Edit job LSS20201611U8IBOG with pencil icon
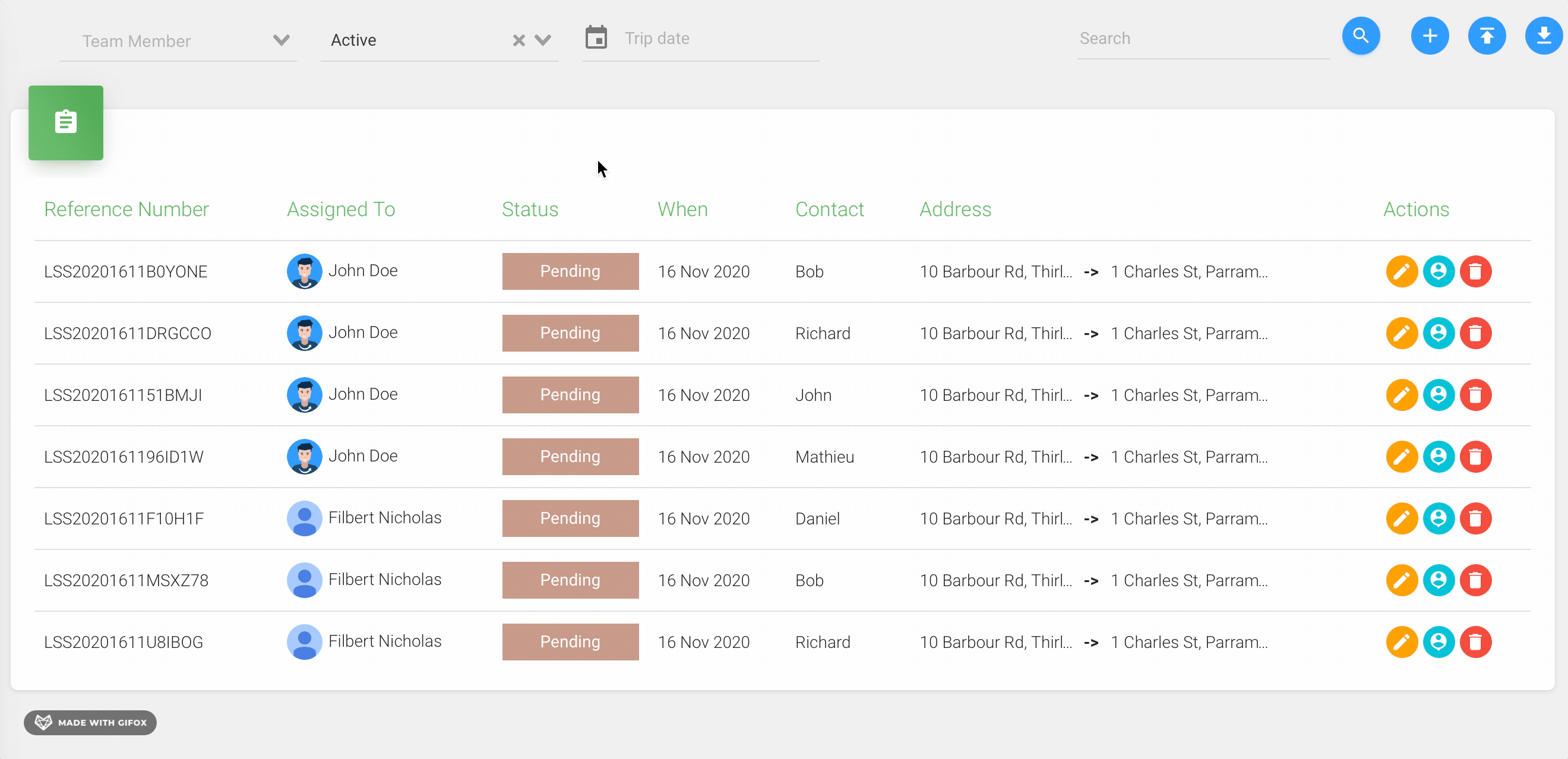Viewport: 1568px width, 759px height. [1402, 642]
